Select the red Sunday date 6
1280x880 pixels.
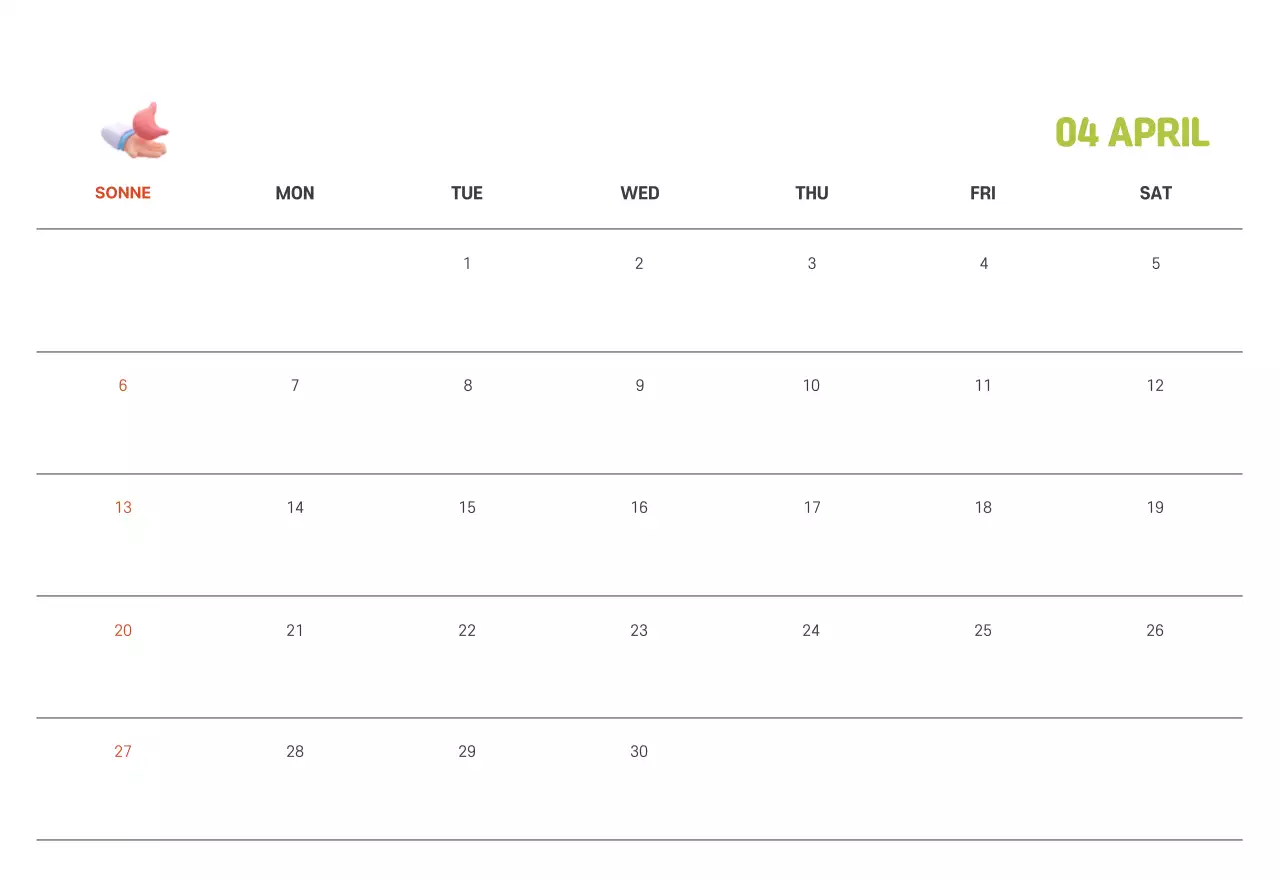[x=123, y=385]
